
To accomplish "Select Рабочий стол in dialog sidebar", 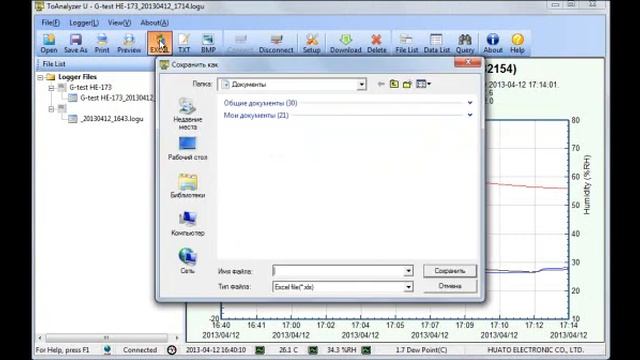I will (x=187, y=148).
